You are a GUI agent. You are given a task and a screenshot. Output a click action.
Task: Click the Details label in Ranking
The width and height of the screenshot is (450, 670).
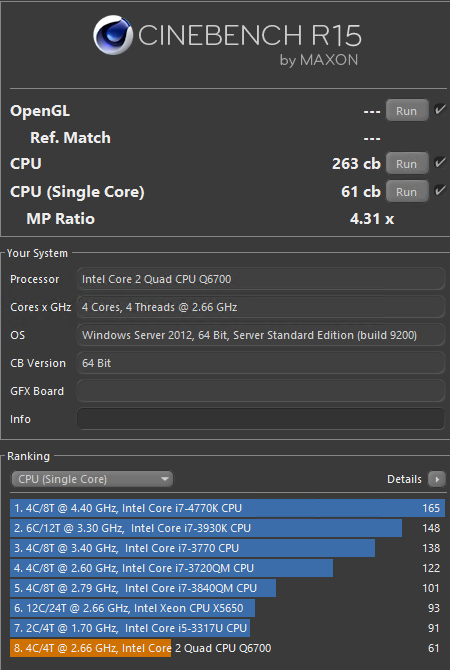click(x=404, y=479)
